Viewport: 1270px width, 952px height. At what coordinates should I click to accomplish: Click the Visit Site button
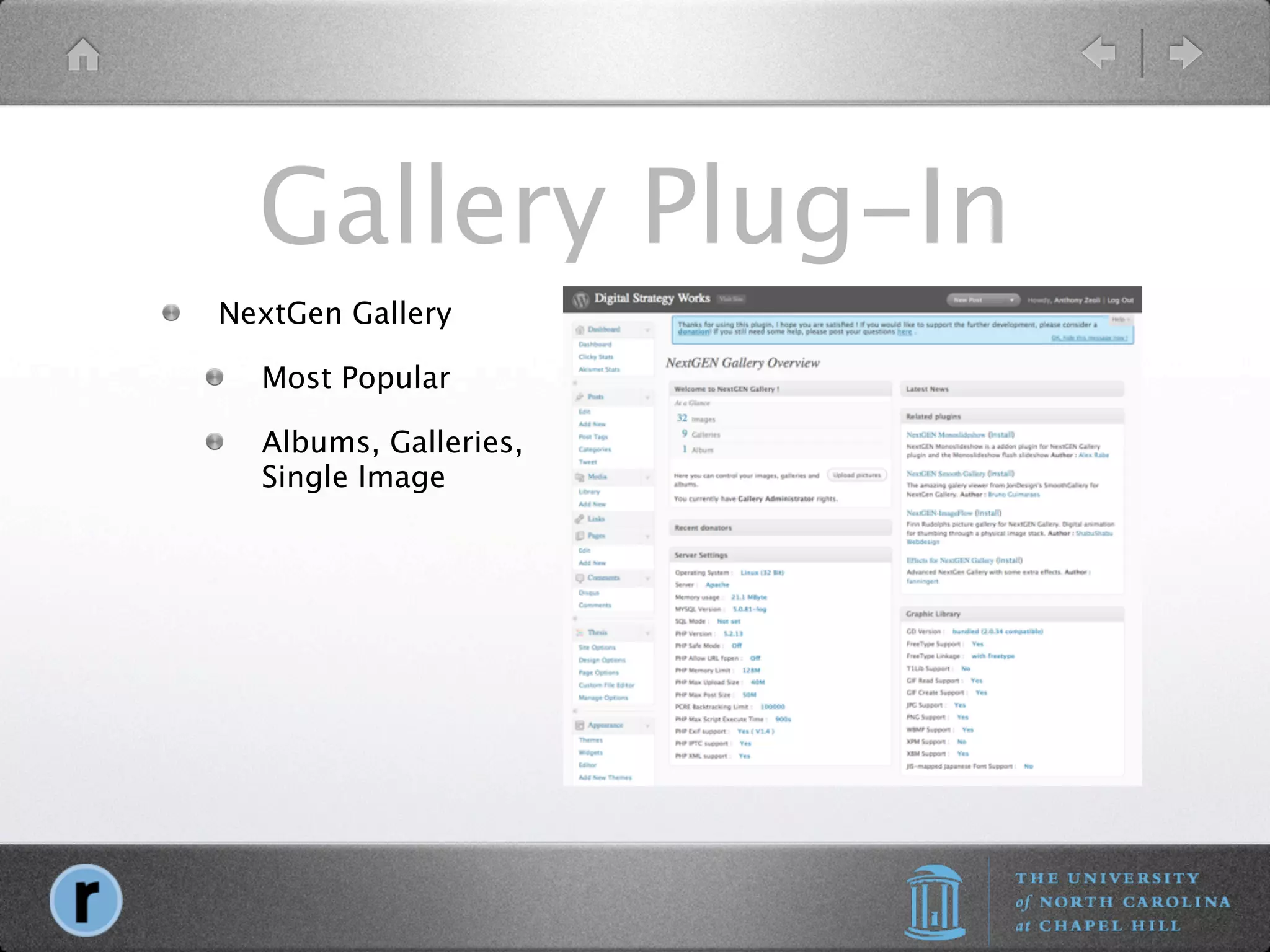tap(730, 299)
